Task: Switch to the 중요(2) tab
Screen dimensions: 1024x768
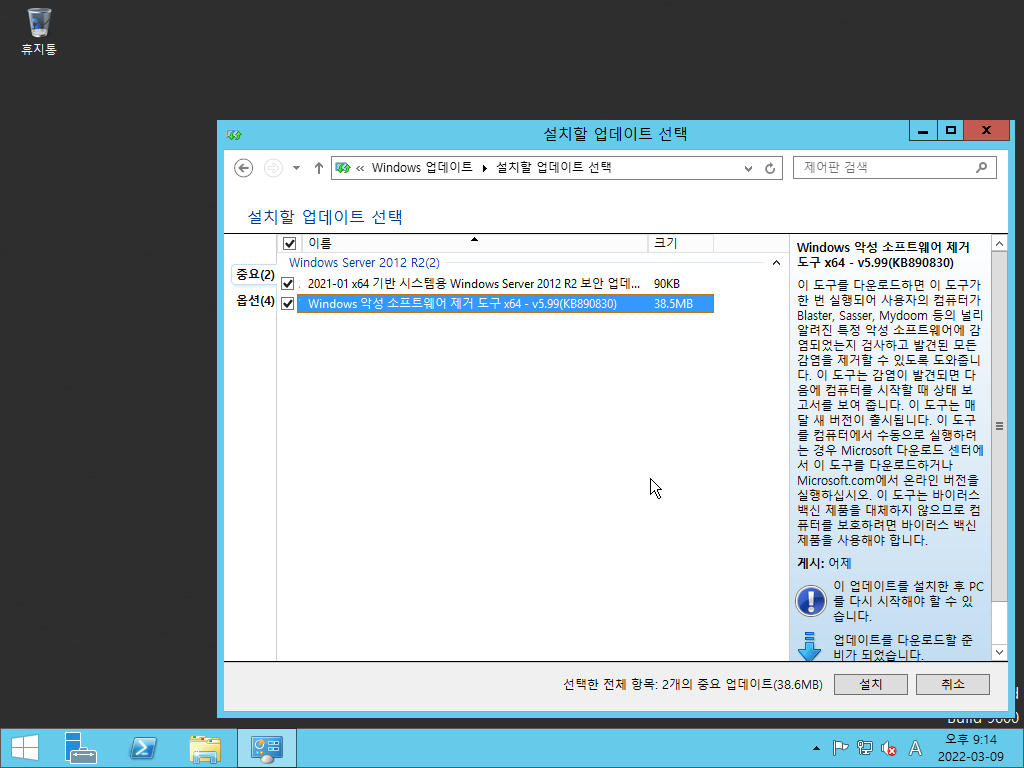Action: click(255, 275)
